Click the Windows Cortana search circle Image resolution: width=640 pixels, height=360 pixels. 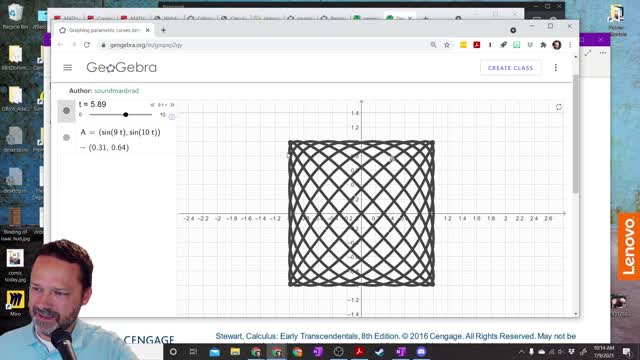click(x=173, y=351)
